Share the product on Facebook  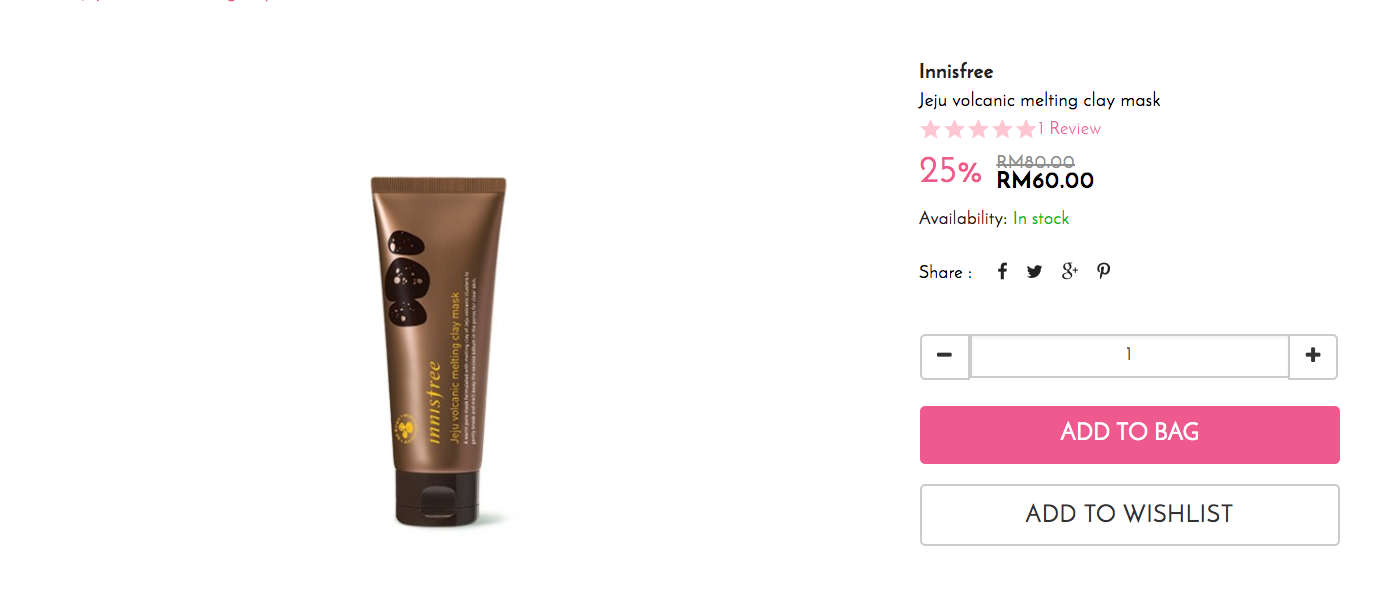coord(1002,271)
